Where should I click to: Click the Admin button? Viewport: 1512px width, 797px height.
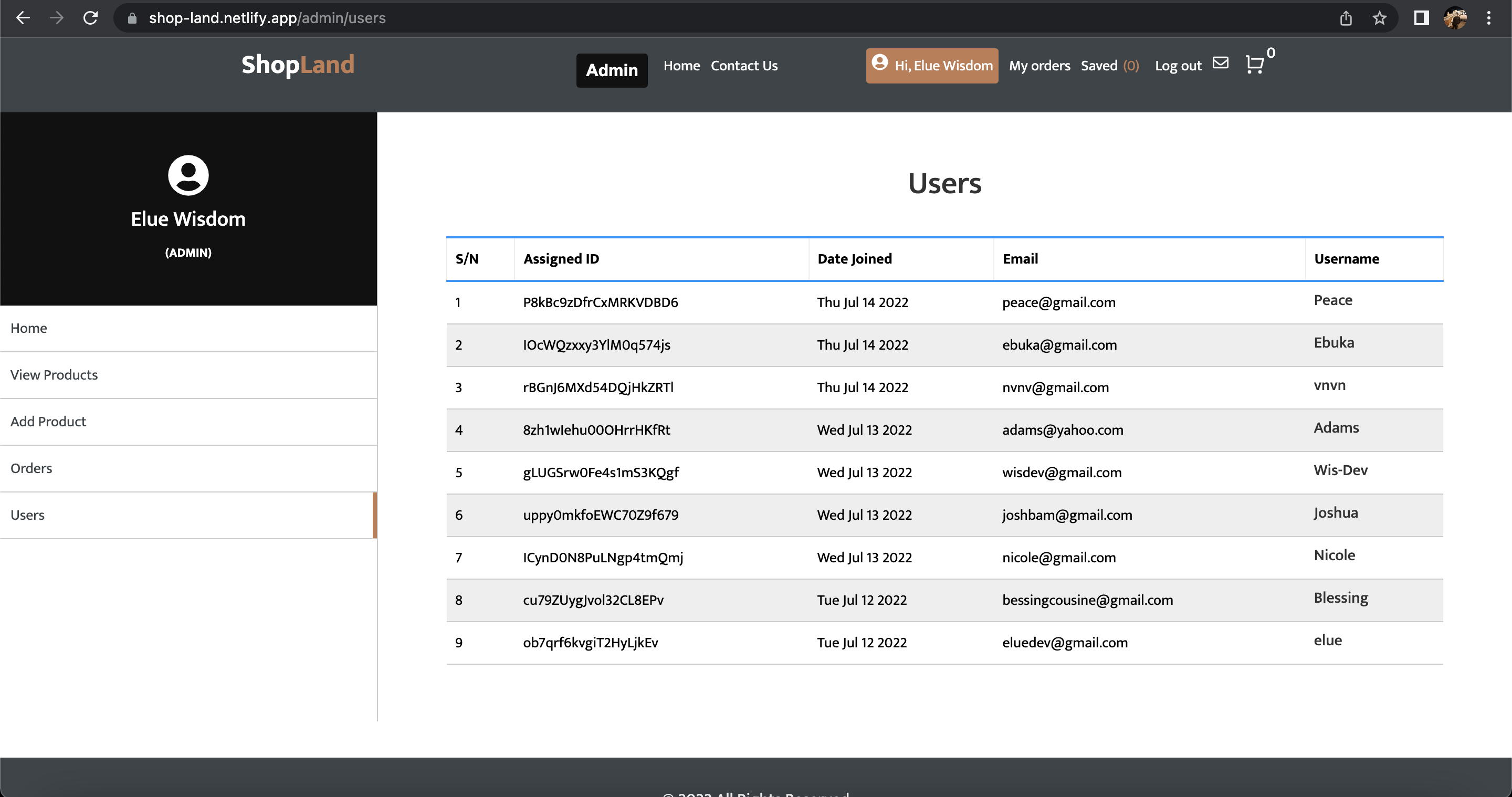tap(611, 70)
